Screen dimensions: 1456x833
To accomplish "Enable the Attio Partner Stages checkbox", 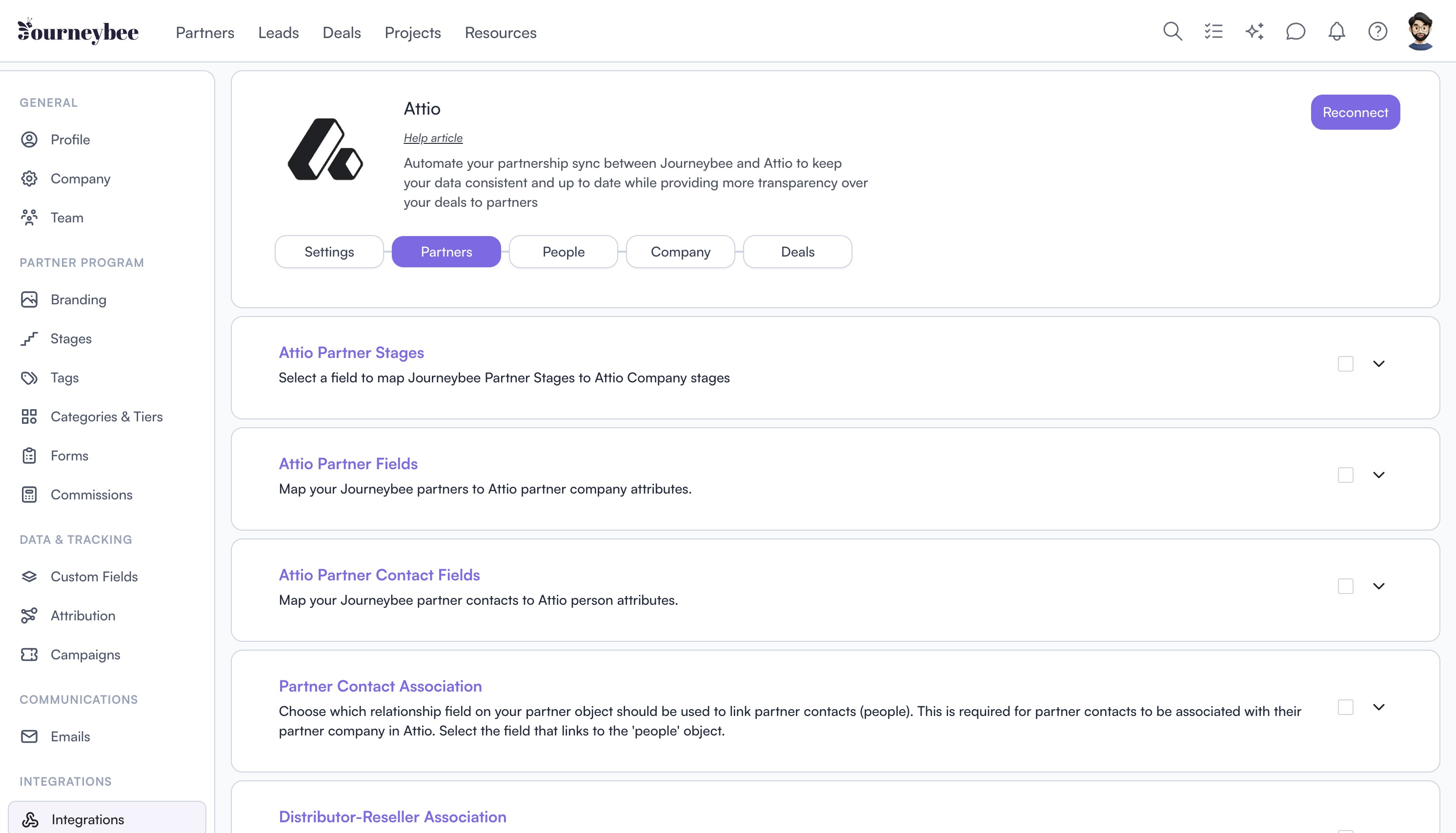I will [1346, 364].
